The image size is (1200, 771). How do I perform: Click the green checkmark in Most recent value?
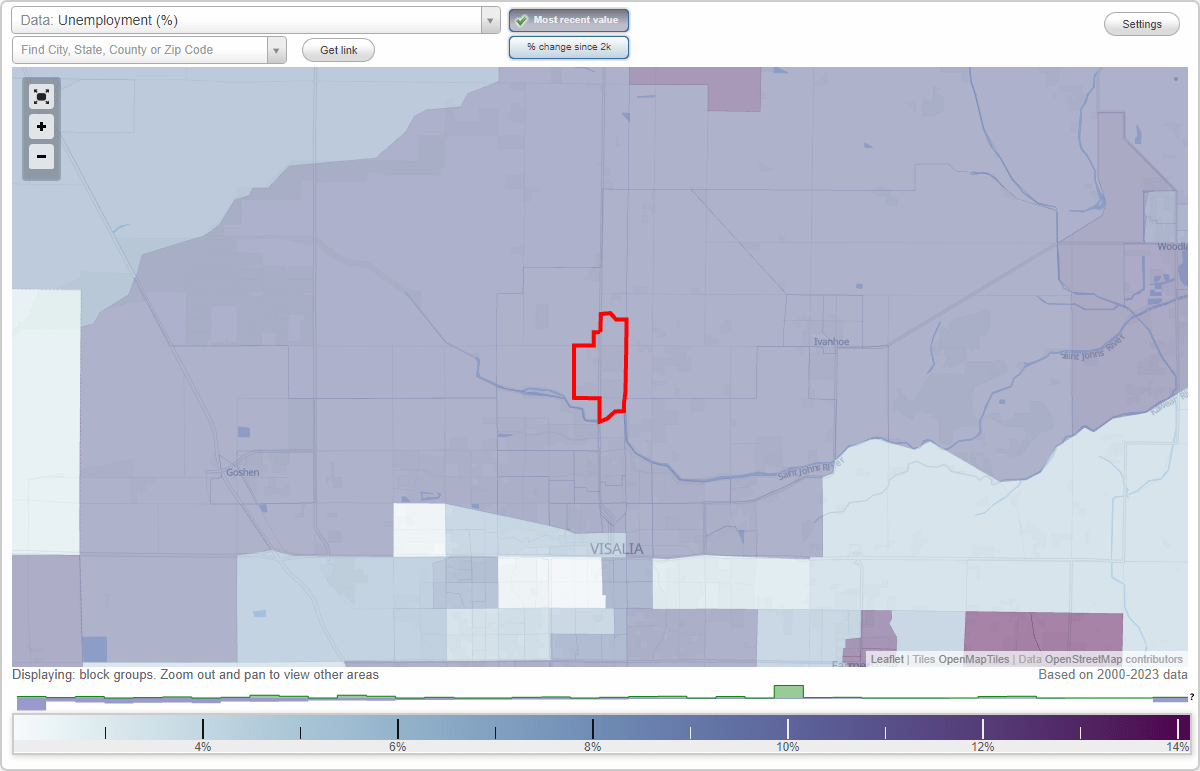coord(521,19)
